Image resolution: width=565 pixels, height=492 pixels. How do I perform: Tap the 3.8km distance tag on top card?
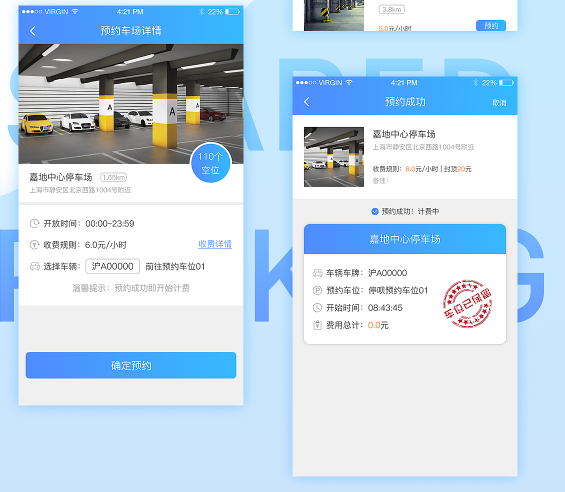click(391, 9)
